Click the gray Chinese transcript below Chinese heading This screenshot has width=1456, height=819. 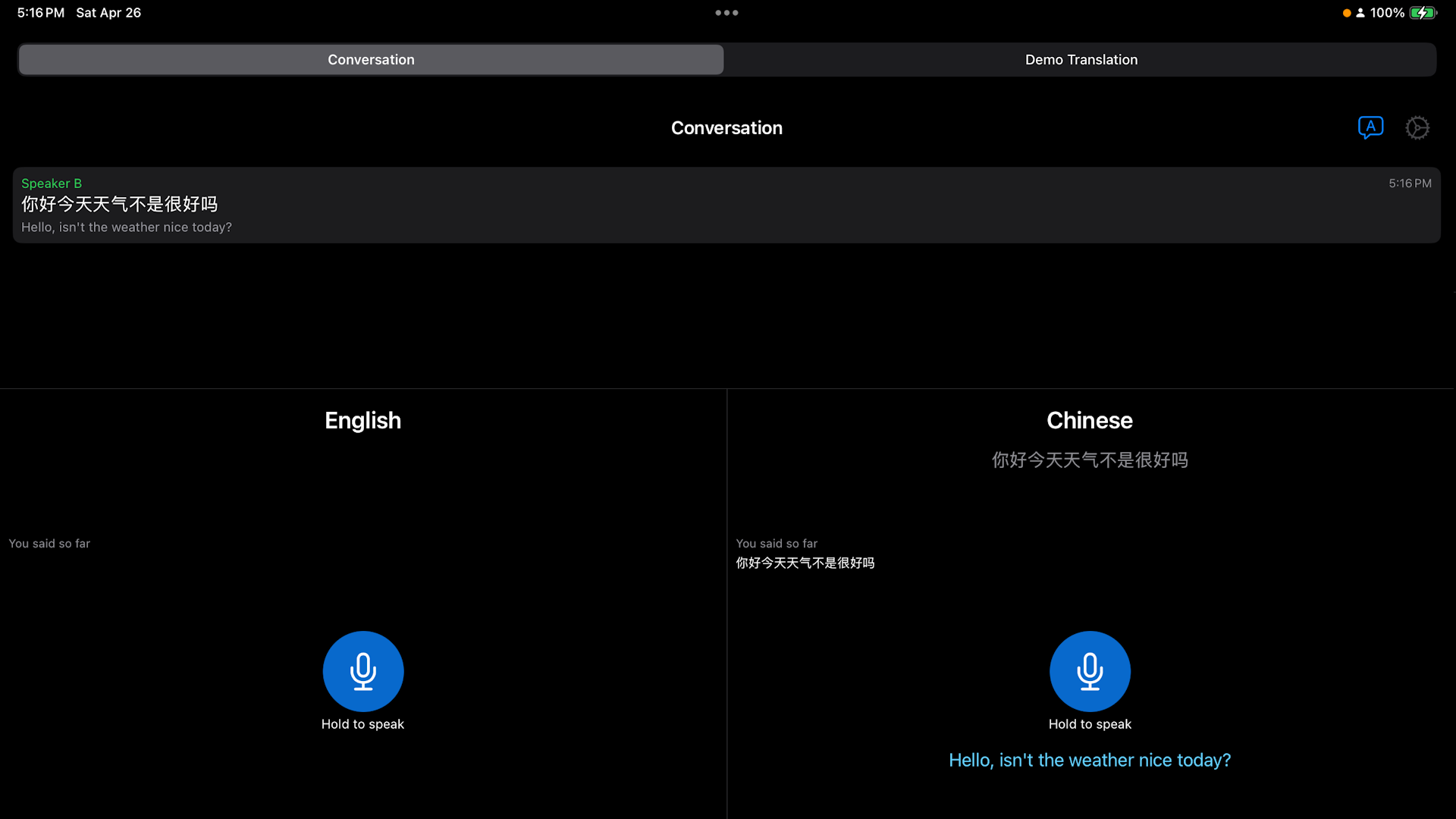(x=1090, y=460)
